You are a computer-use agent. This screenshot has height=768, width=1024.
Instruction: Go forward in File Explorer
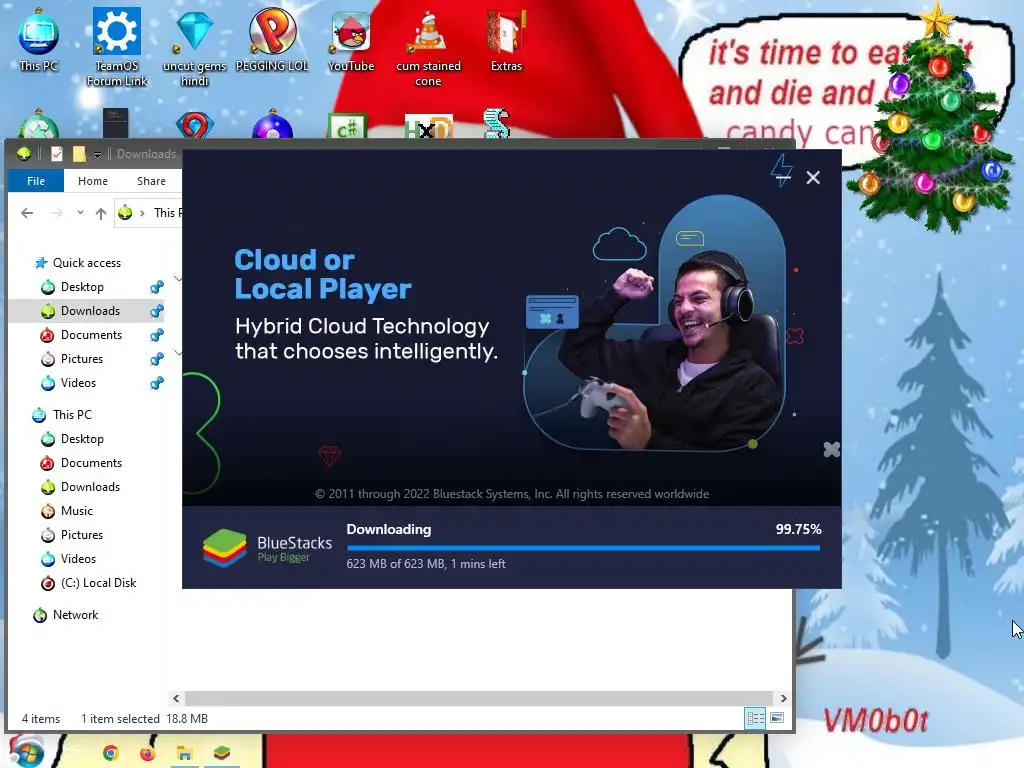(57, 213)
